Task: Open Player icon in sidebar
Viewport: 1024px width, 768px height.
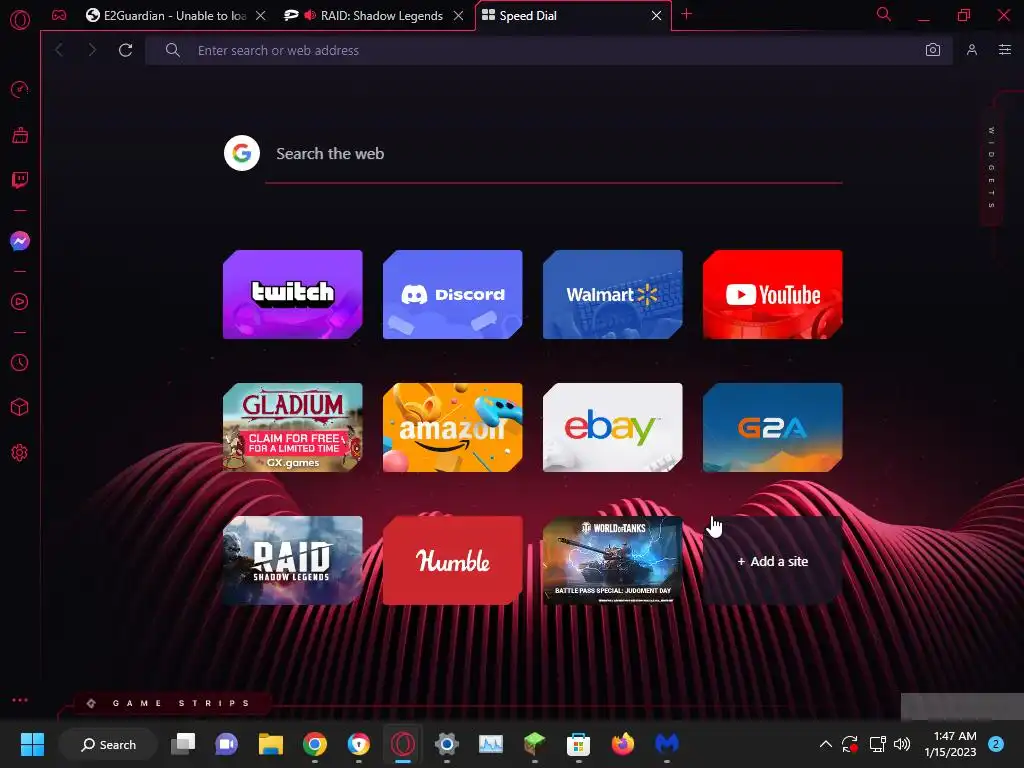Action: pyautogui.click(x=20, y=302)
